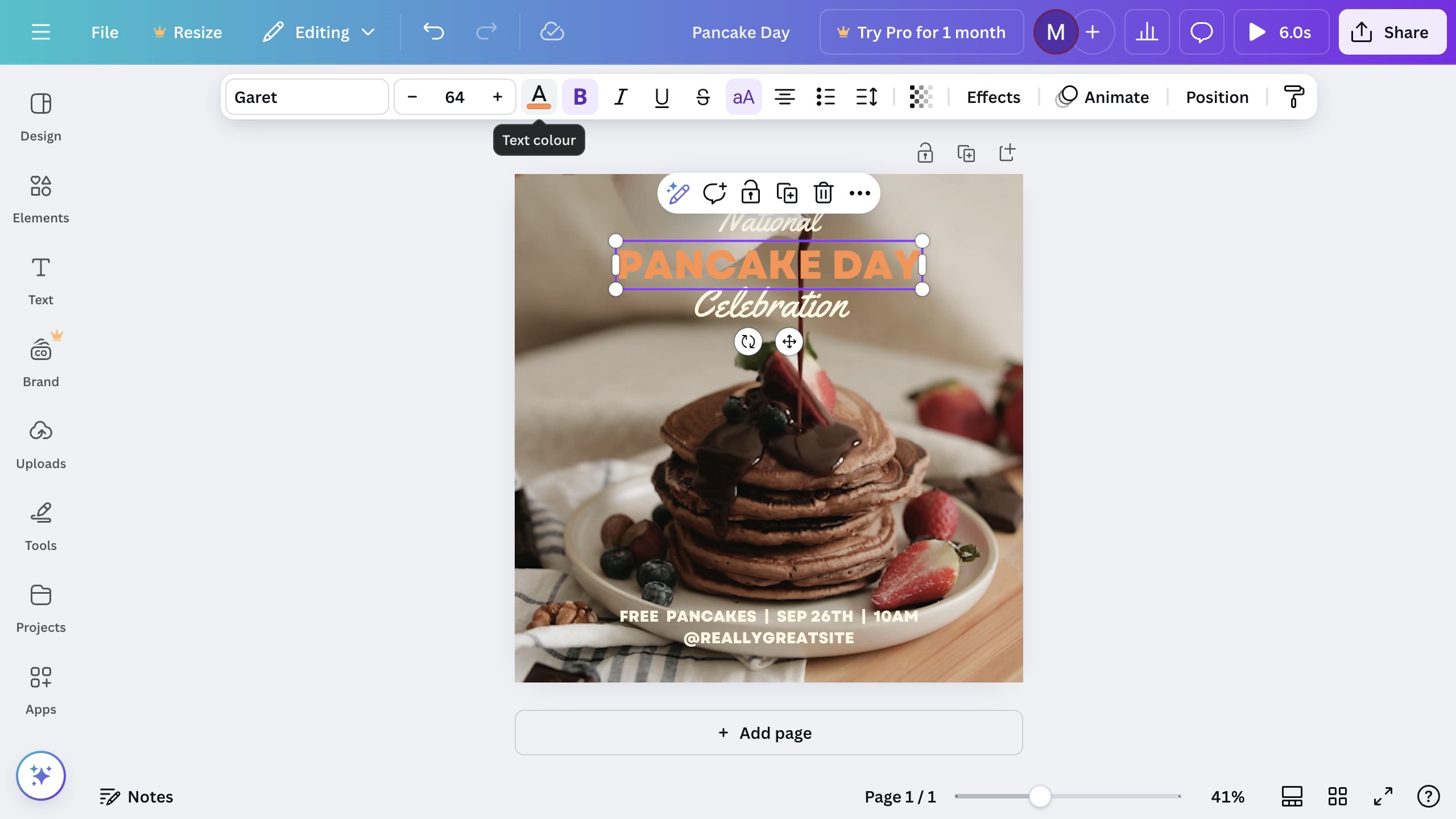Open the Notes panel
This screenshot has height=819, width=1456.
(136, 797)
